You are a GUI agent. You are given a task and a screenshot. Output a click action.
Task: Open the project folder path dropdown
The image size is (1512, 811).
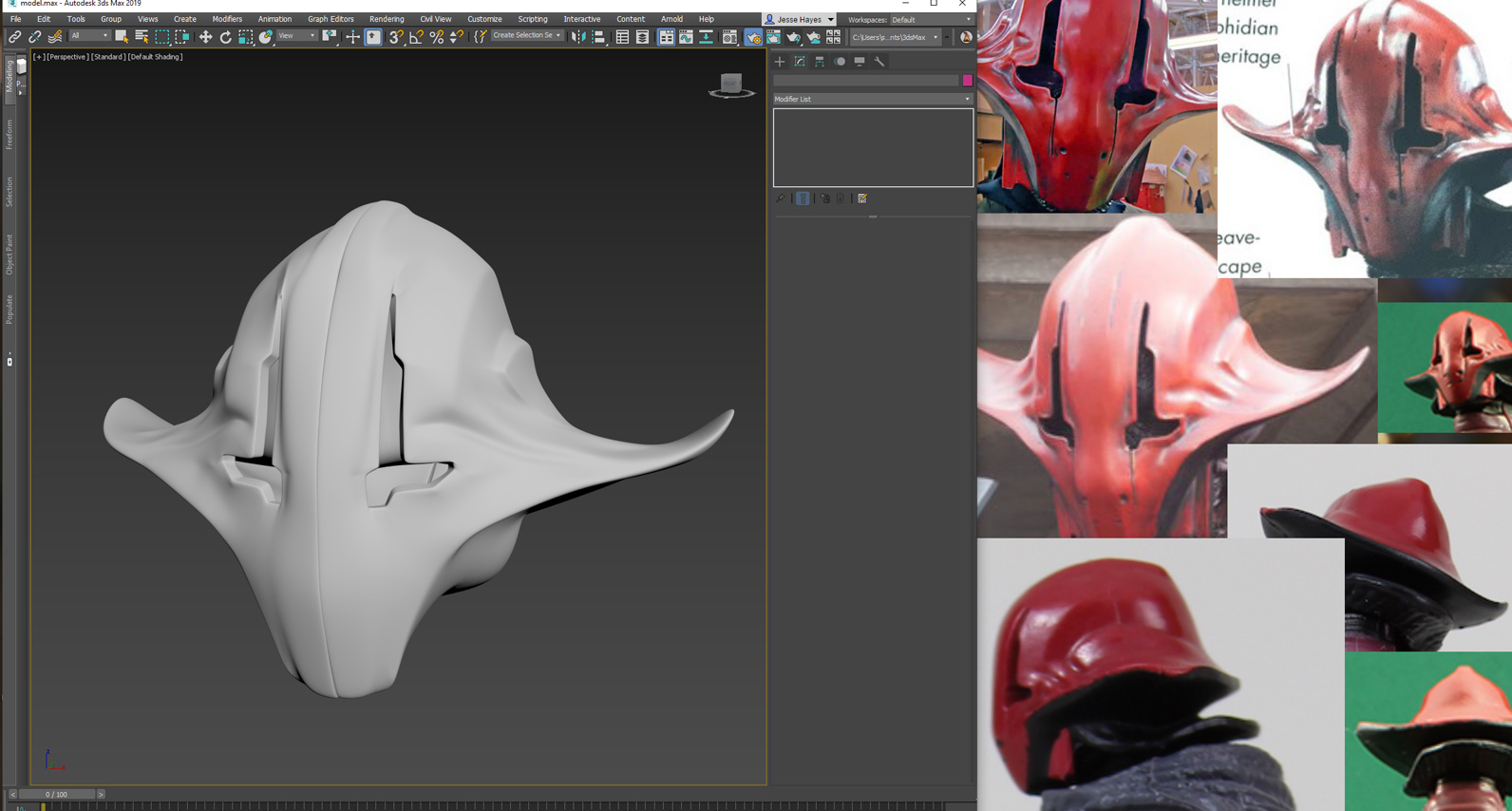point(895,37)
